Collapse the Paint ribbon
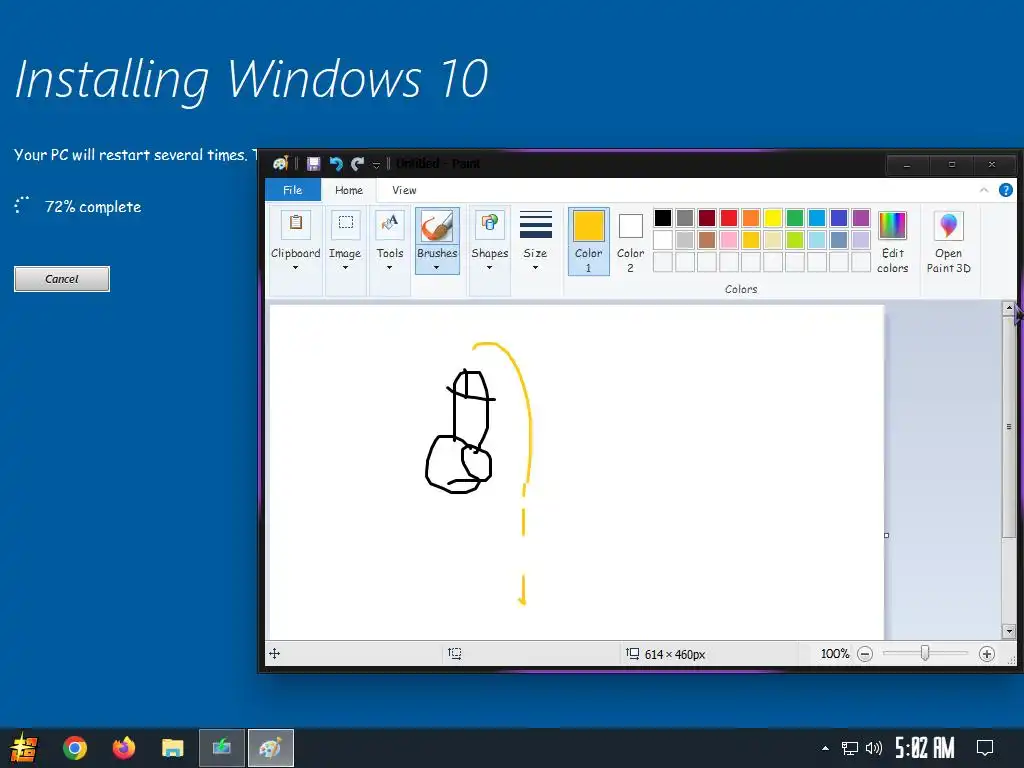Screen dimensions: 1024x768 (984, 190)
